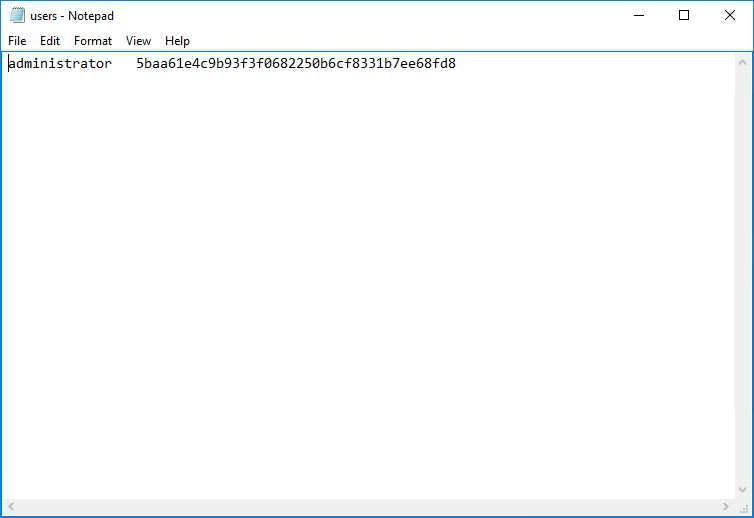The width and height of the screenshot is (754, 518).
Task: Click the resize grip in the bottom-right corner
Action: [x=743, y=507]
